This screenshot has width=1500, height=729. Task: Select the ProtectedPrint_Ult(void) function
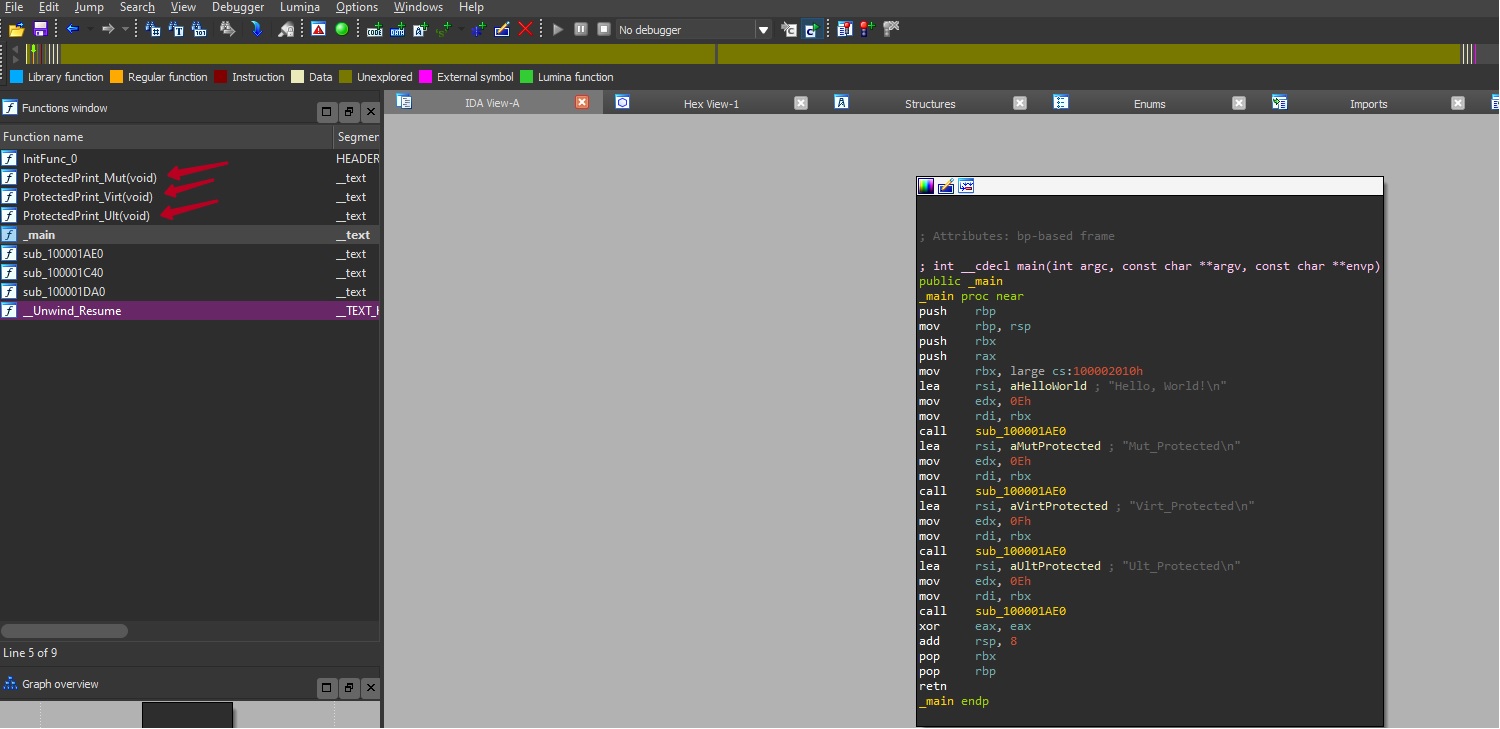tap(190, 216)
